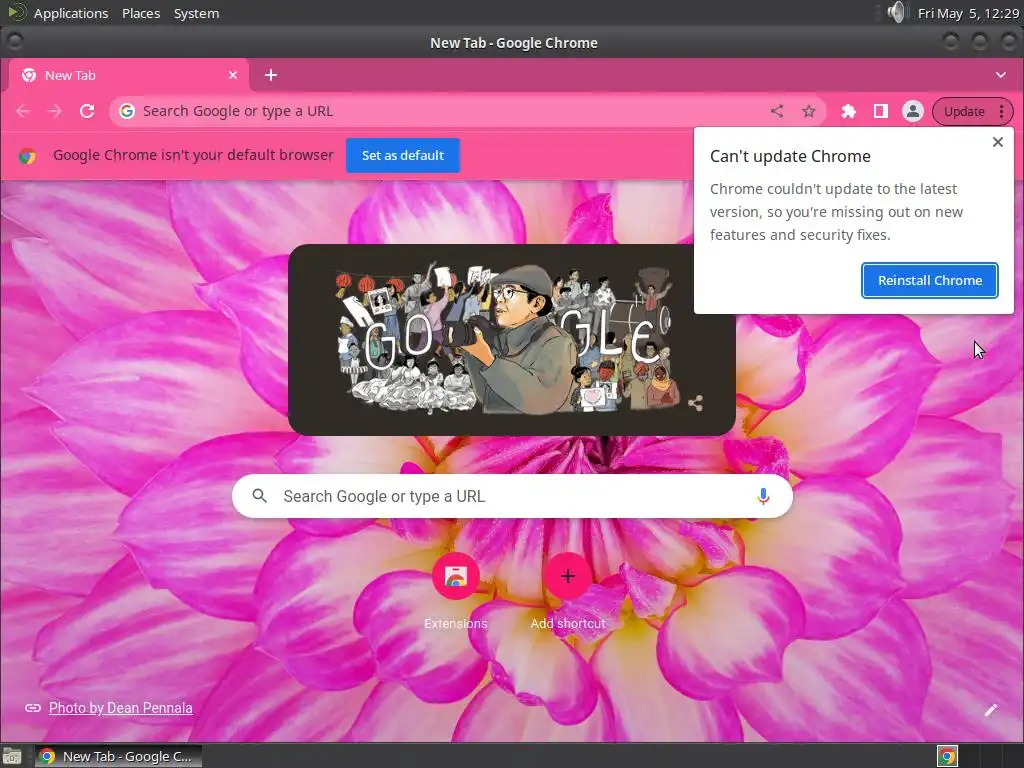Click the New Tab - Google Chrome taskbar entry
The height and width of the screenshot is (768, 1024).
point(118,756)
